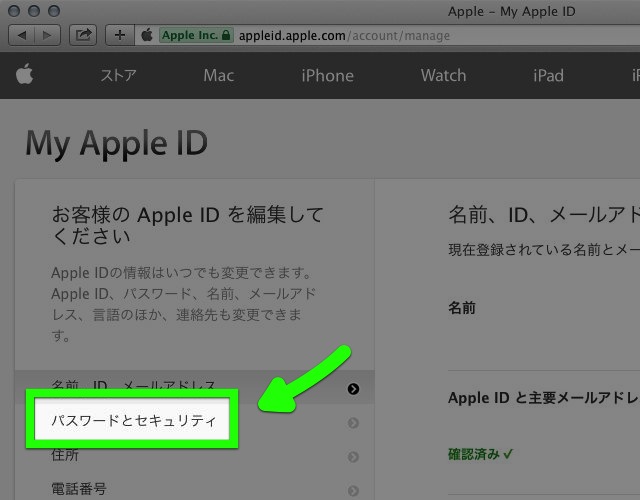Click the yellow minimize window button
The width and height of the screenshot is (640, 500).
coord(34,11)
